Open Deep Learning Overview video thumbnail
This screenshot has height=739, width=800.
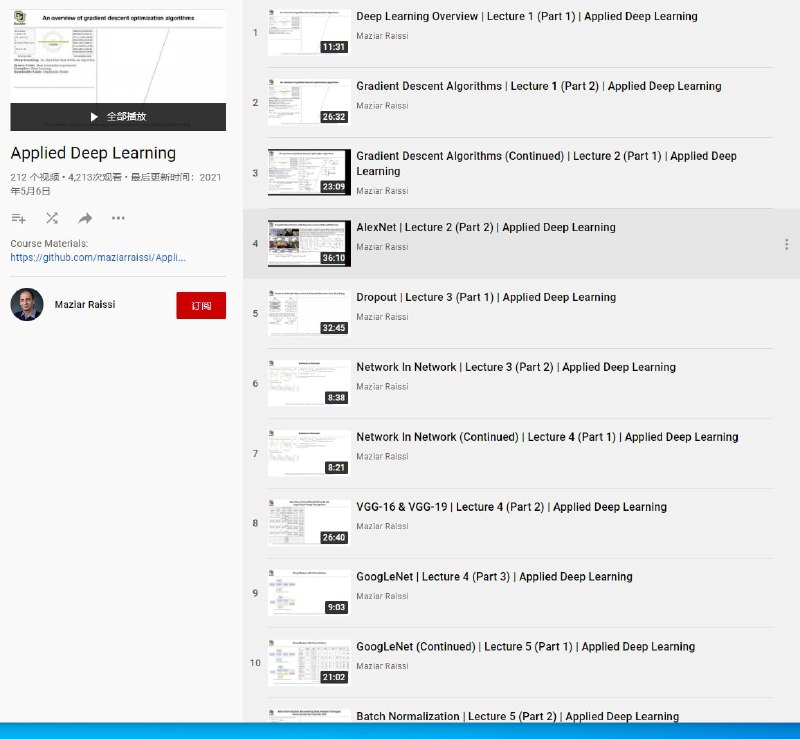tap(309, 33)
